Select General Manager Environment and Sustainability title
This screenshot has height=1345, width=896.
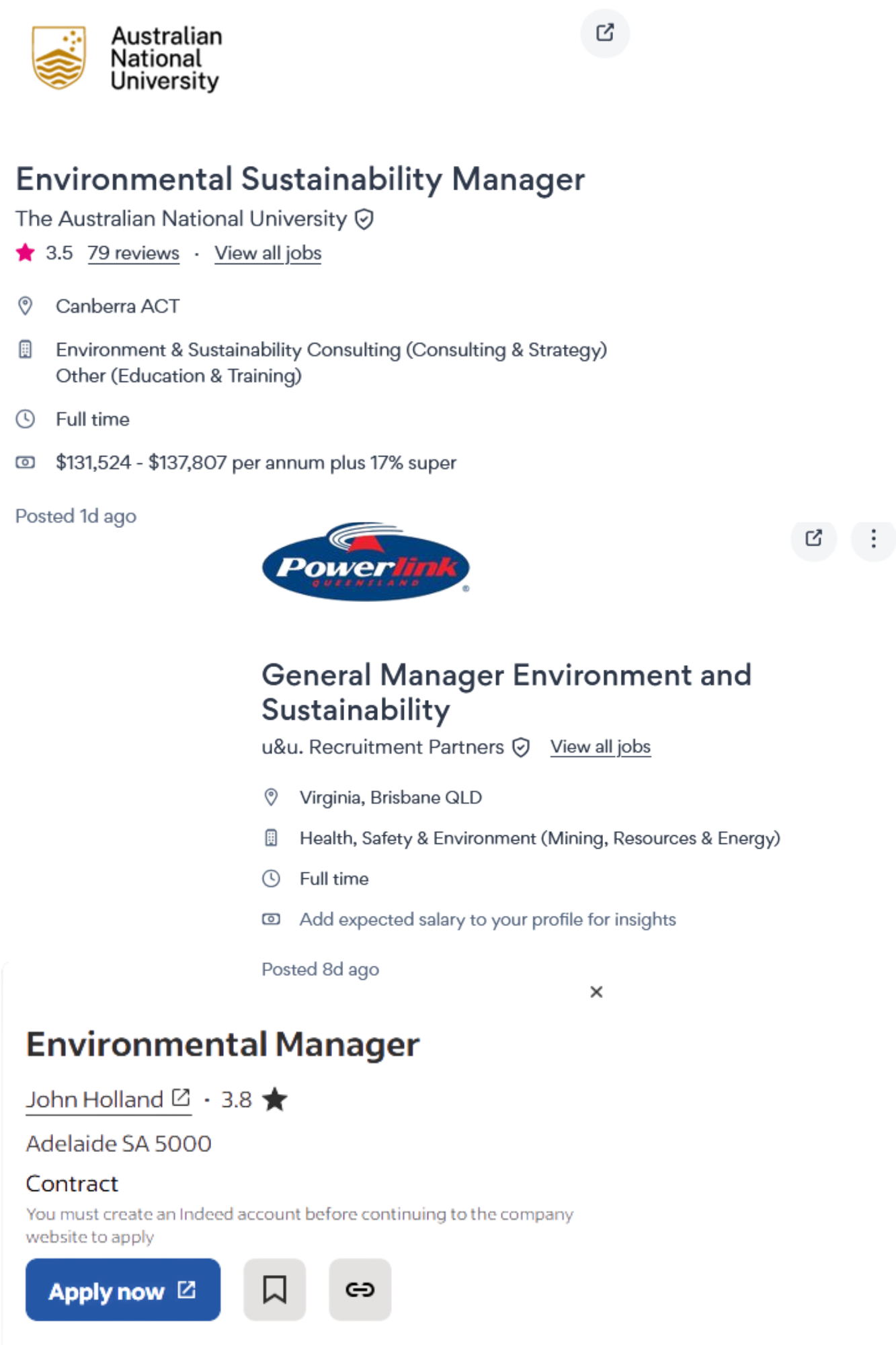[x=506, y=692]
